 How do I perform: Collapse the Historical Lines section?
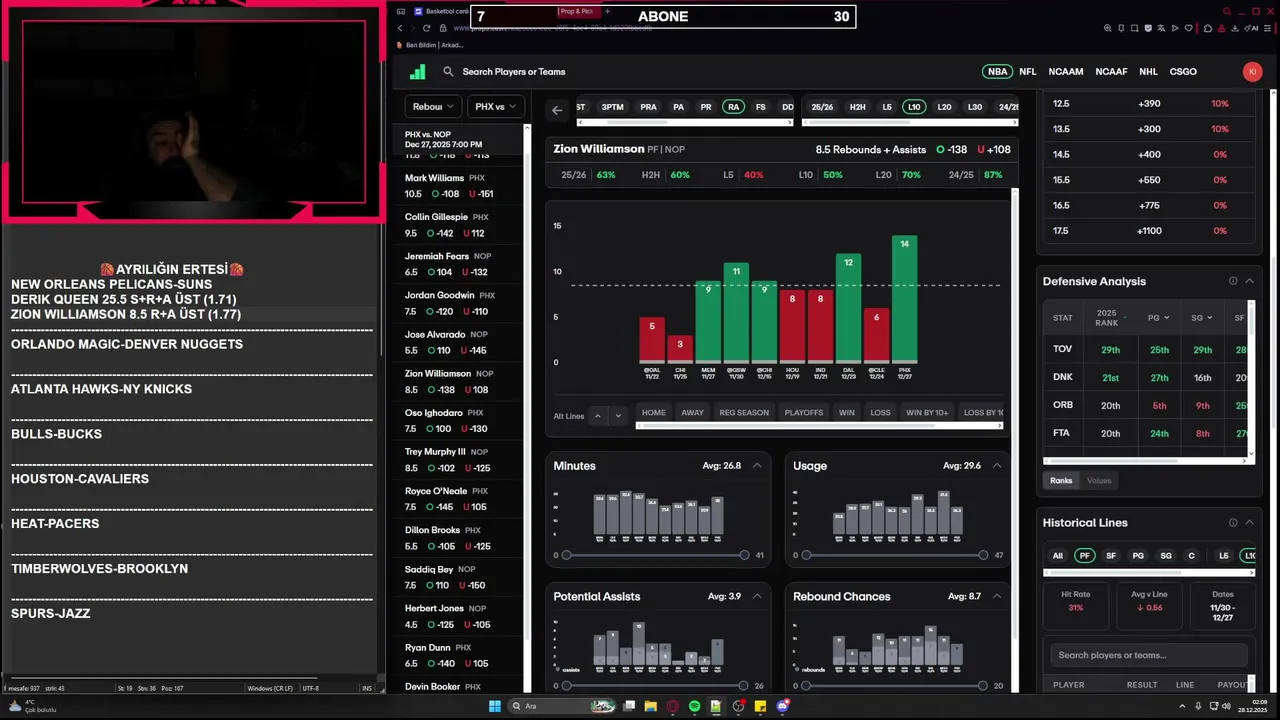(x=1249, y=522)
